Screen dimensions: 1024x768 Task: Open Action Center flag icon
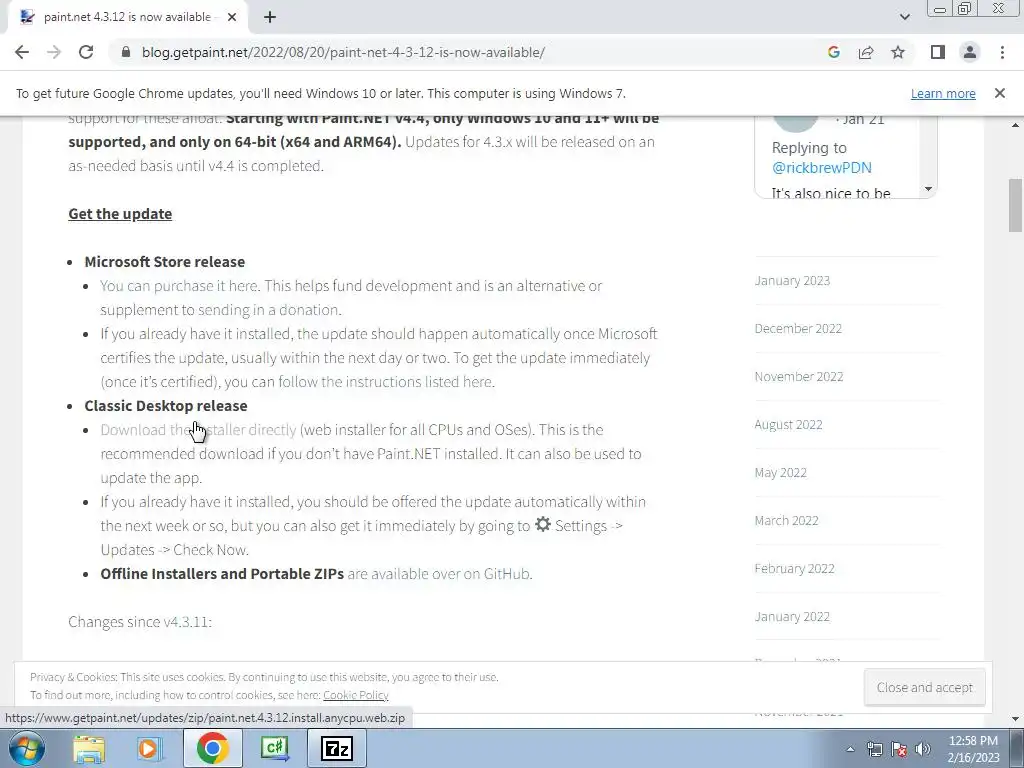tap(899, 749)
